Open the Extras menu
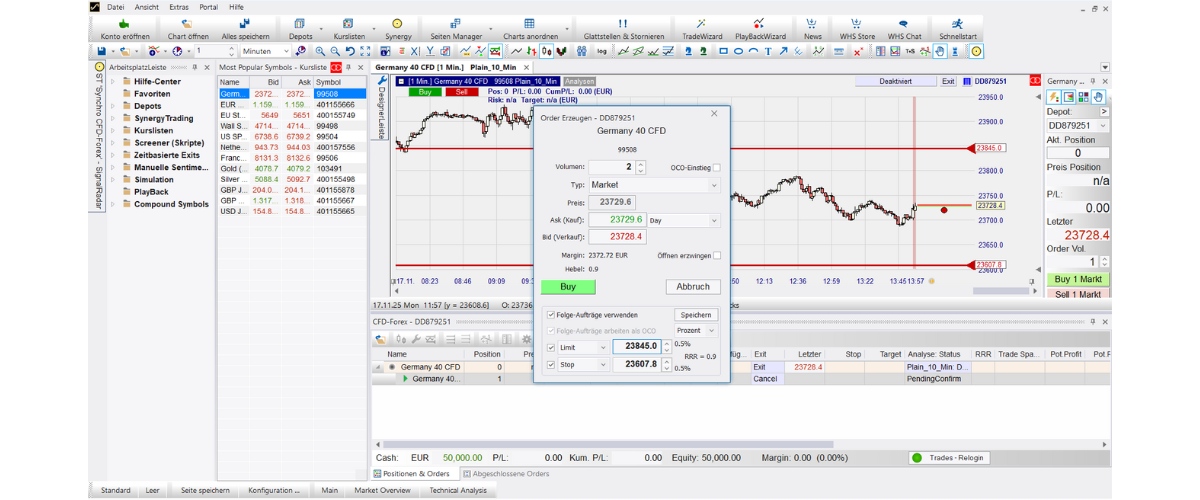Image resolution: width=1200 pixels, height=500 pixels. [178, 6]
